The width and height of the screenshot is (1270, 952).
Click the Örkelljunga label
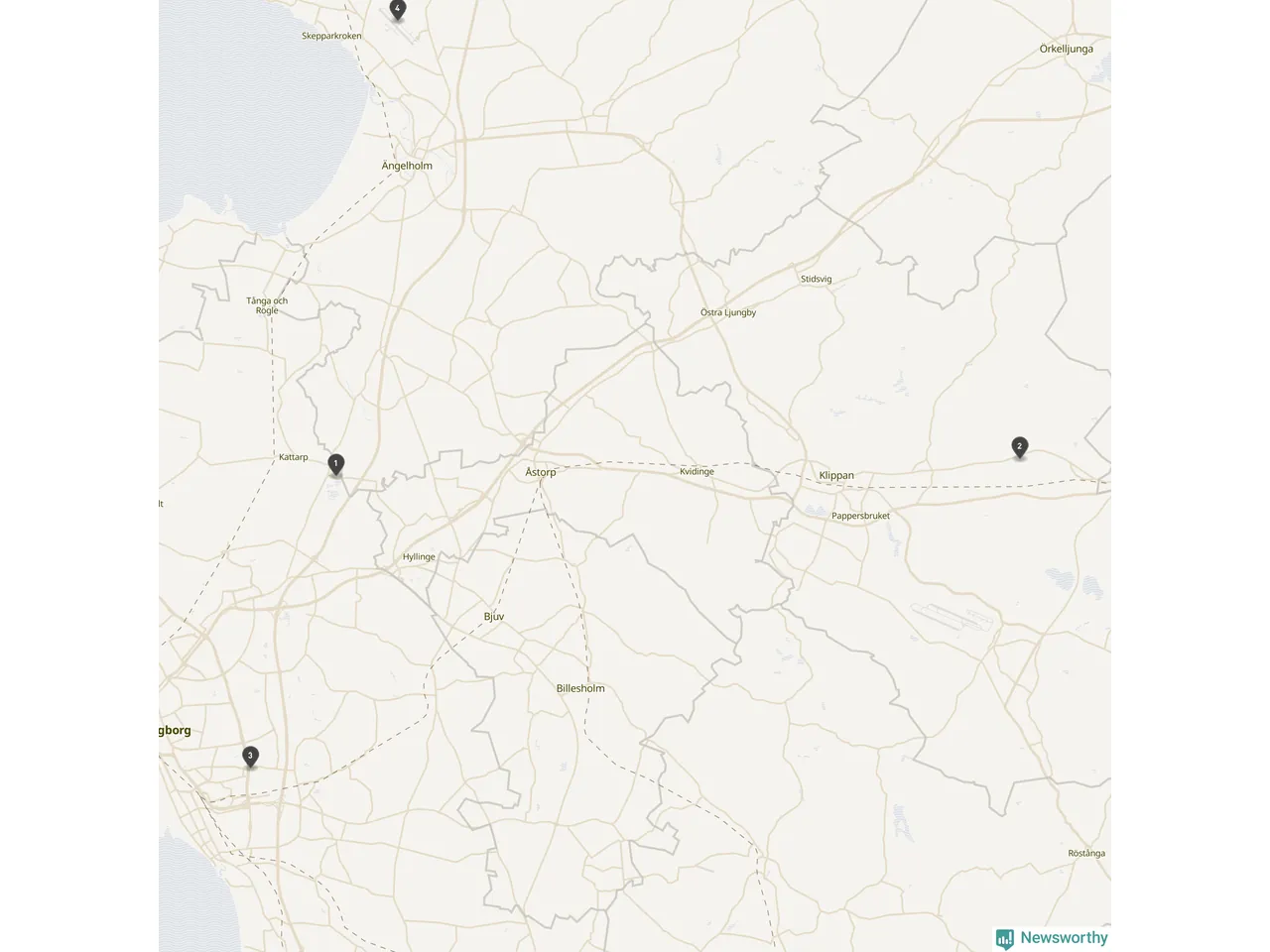pyautogui.click(x=1067, y=49)
